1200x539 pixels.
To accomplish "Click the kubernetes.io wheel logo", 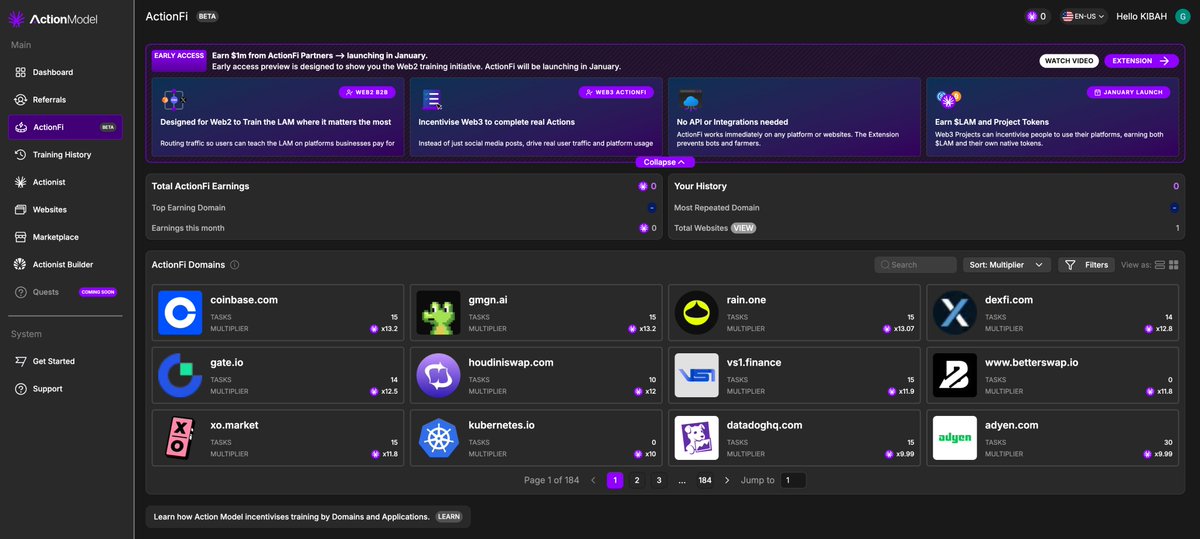I will pos(438,438).
